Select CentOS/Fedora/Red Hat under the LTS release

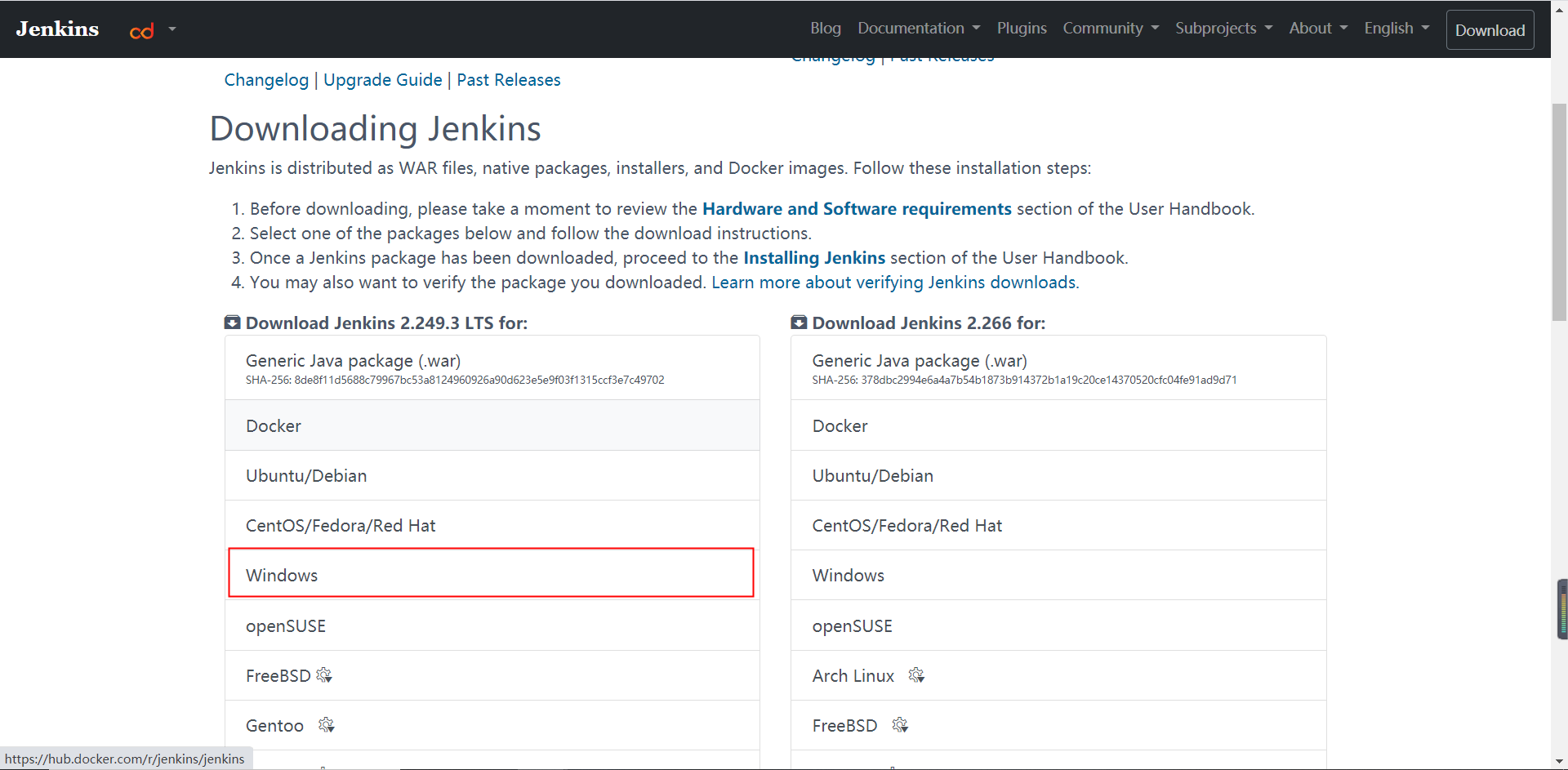click(x=492, y=525)
